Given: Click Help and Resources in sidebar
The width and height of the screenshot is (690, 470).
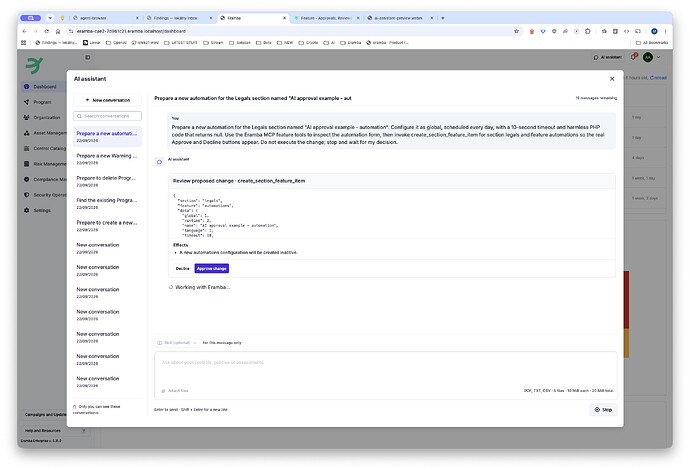Looking at the screenshot, I should click(x=43, y=431).
